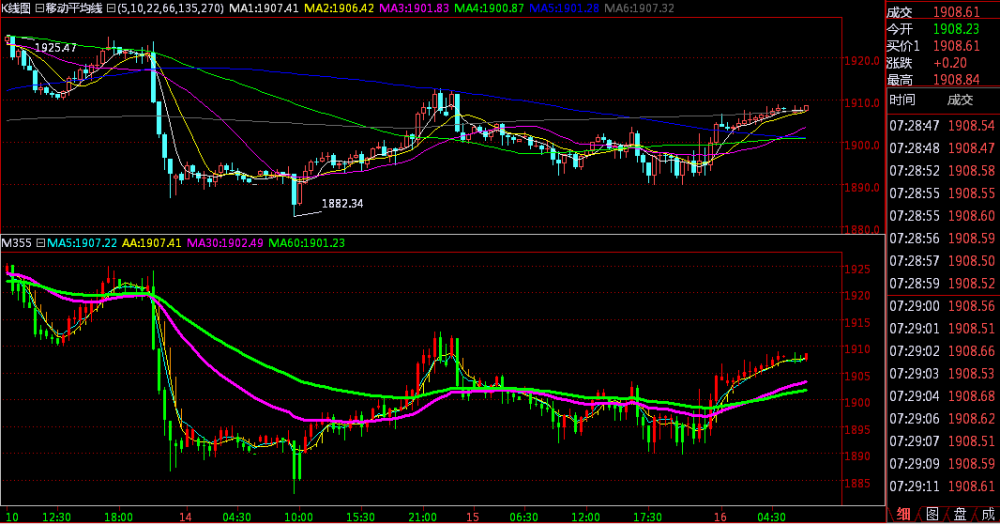Image resolution: width=1000 pixels, height=525 pixels.
Task: Select the 07:29:11 trade row
Action: pyautogui.click(x=942, y=485)
